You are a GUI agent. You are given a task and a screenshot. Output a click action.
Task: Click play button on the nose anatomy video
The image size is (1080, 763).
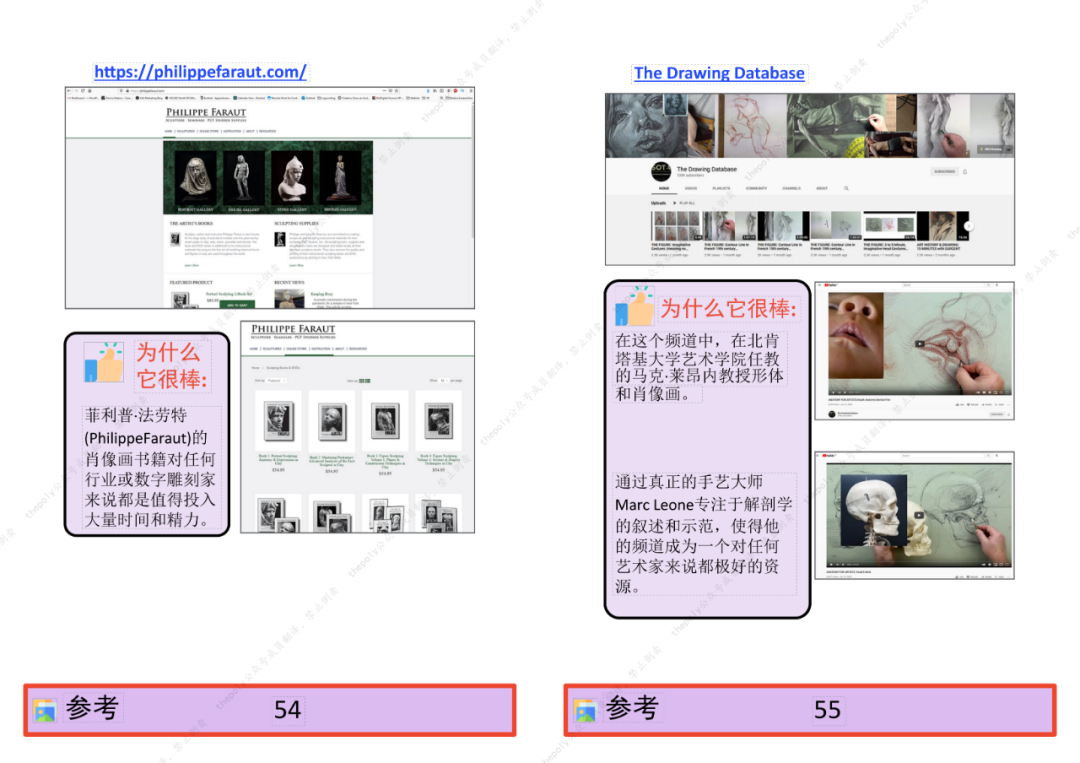[920, 343]
